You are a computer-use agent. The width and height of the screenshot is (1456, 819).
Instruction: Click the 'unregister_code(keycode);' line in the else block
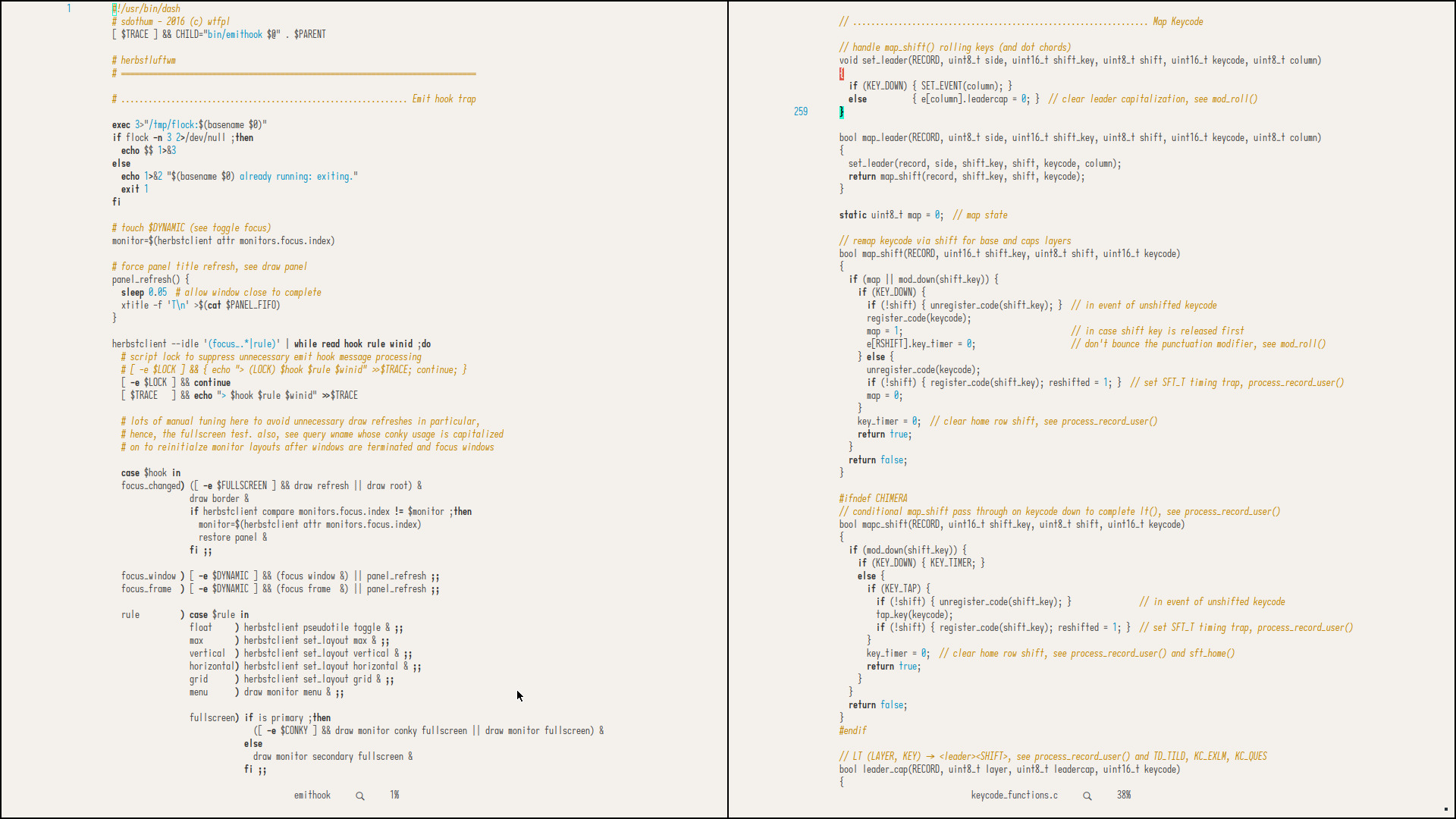click(x=924, y=369)
